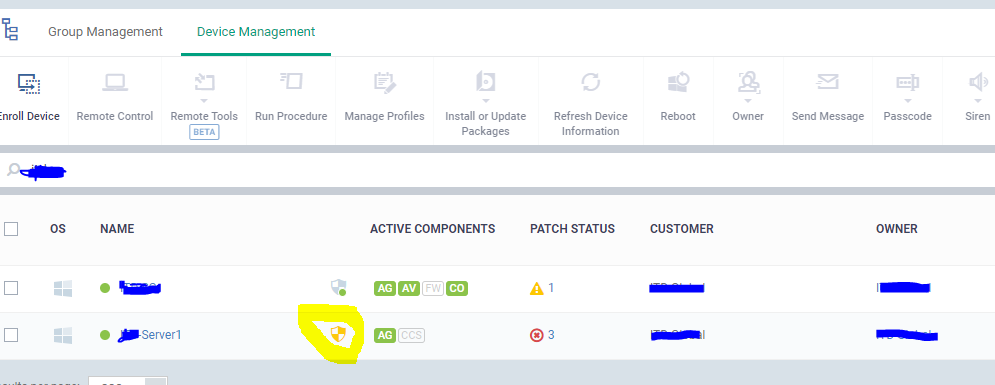Check the first device row checkbox
The height and width of the screenshot is (385, 995).
[11, 288]
